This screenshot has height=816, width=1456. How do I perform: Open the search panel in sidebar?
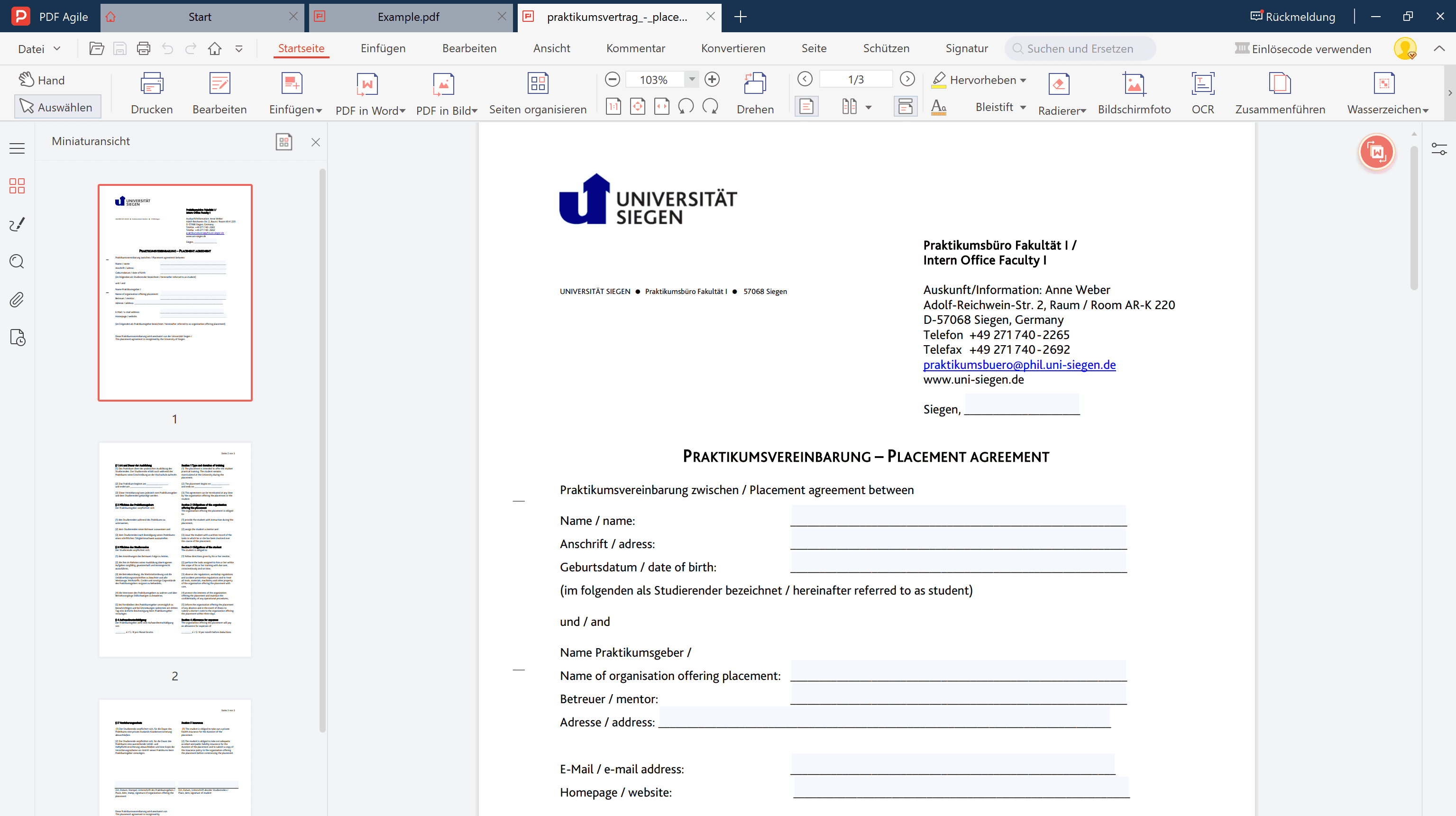coord(17,261)
